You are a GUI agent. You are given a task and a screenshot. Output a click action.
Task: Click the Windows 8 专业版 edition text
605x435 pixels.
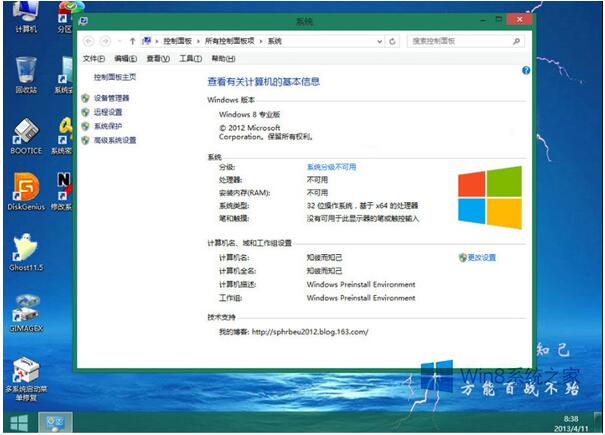click(249, 114)
